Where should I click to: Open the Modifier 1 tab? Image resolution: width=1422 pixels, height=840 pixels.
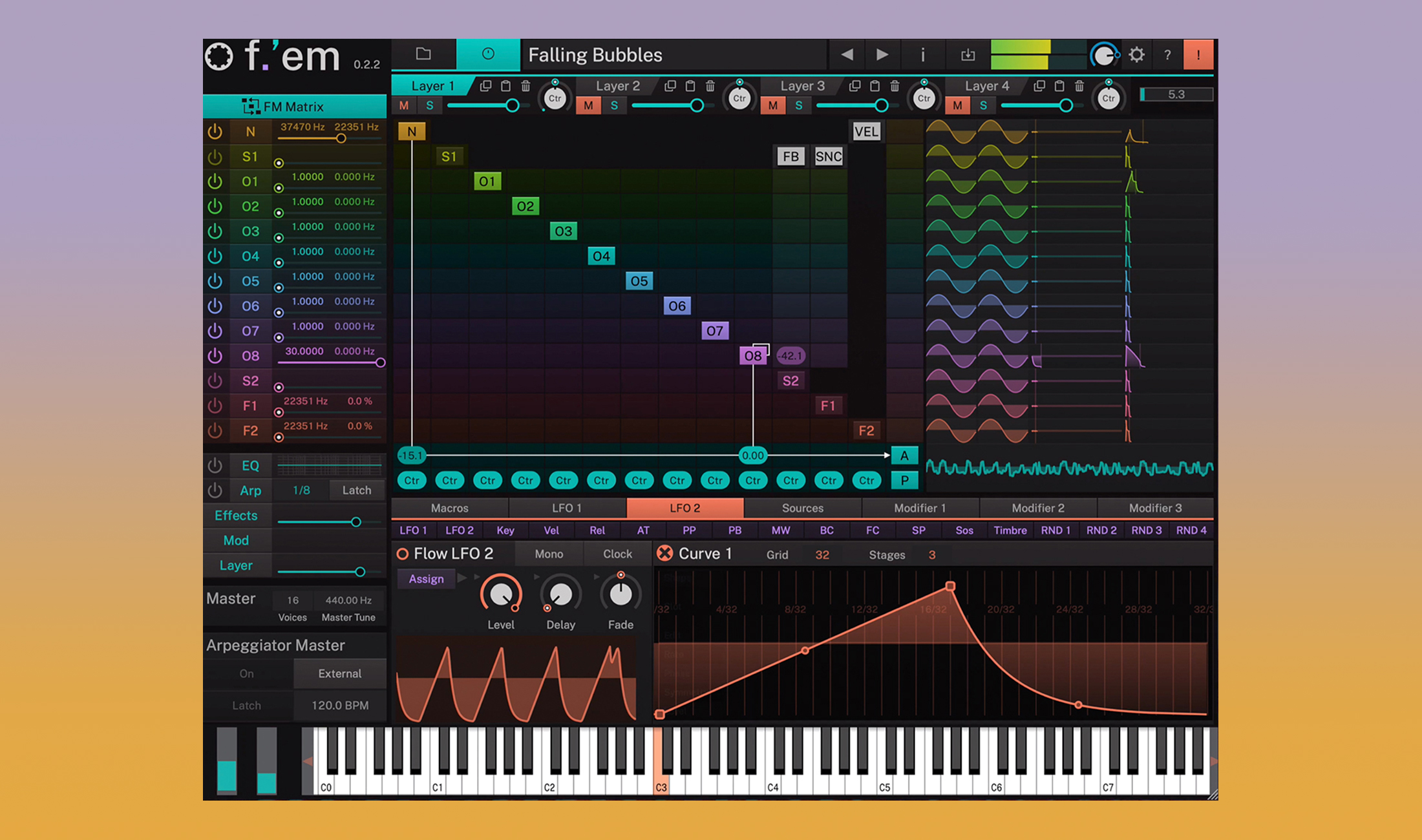(x=920, y=508)
